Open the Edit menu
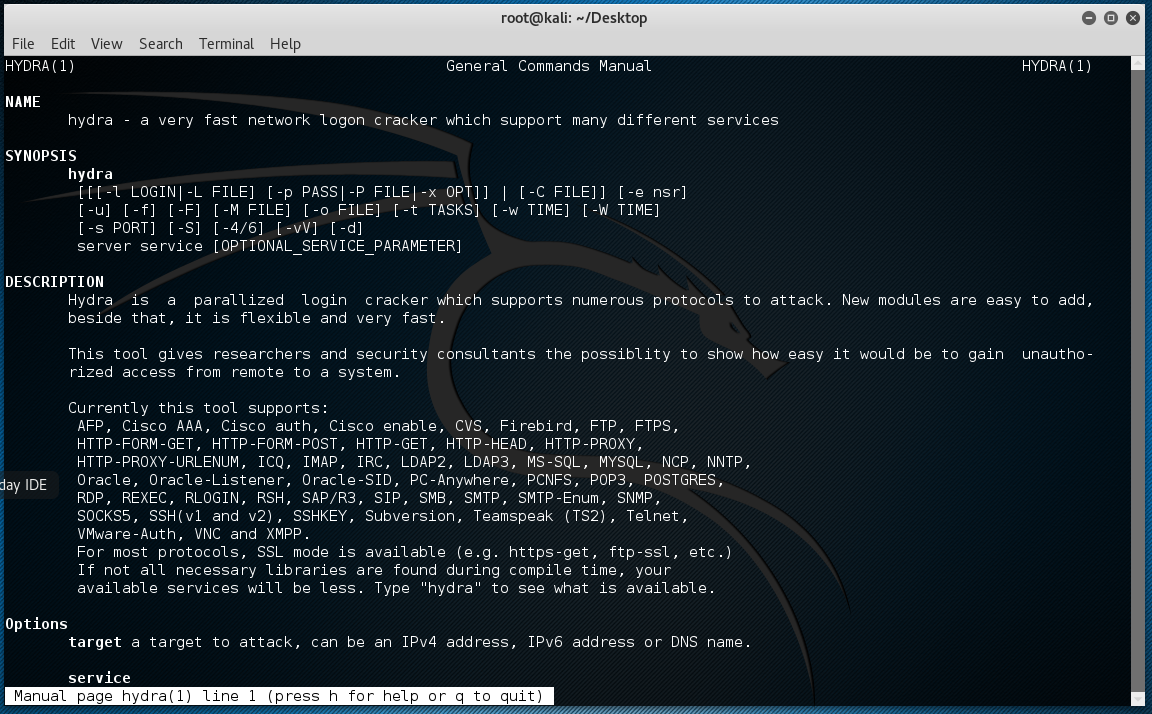The width and height of the screenshot is (1152, 714). (62, 44)
